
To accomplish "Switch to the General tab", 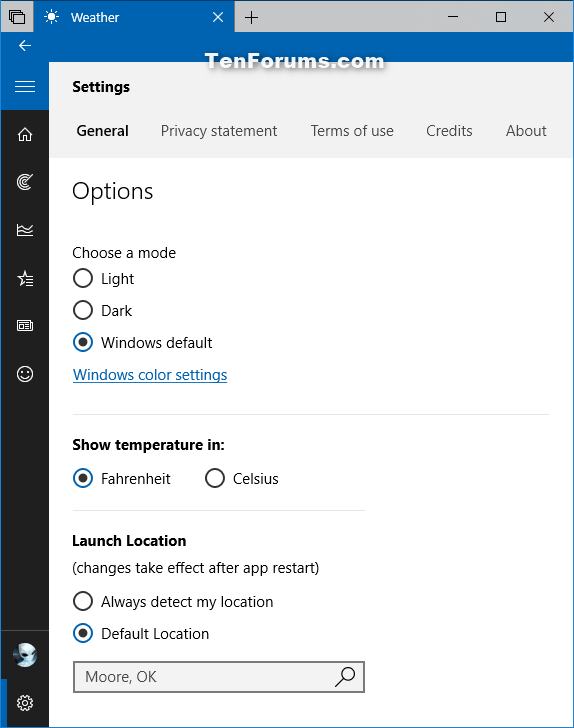I will (x=102, y=131).
